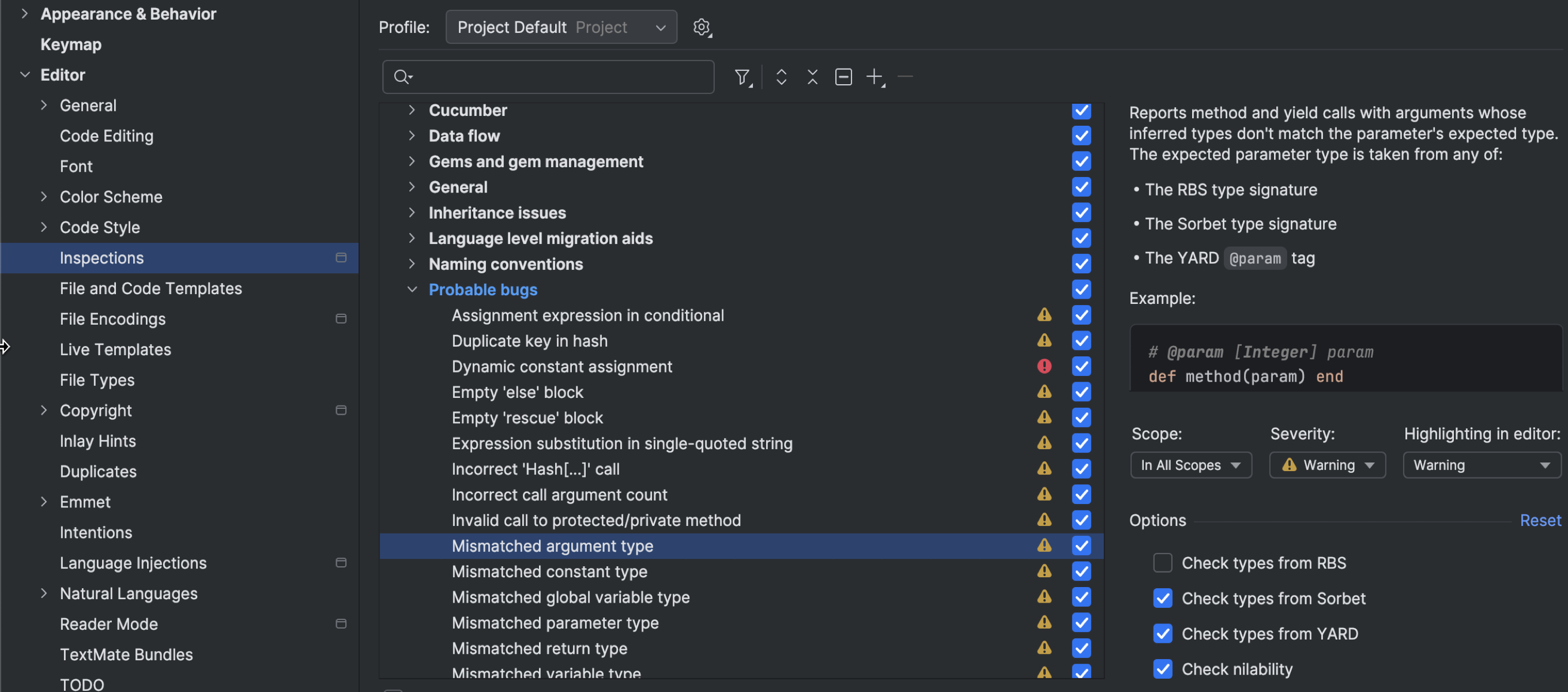
Task: Disable Check types from Sorbet option
Action: (1162, 597)
